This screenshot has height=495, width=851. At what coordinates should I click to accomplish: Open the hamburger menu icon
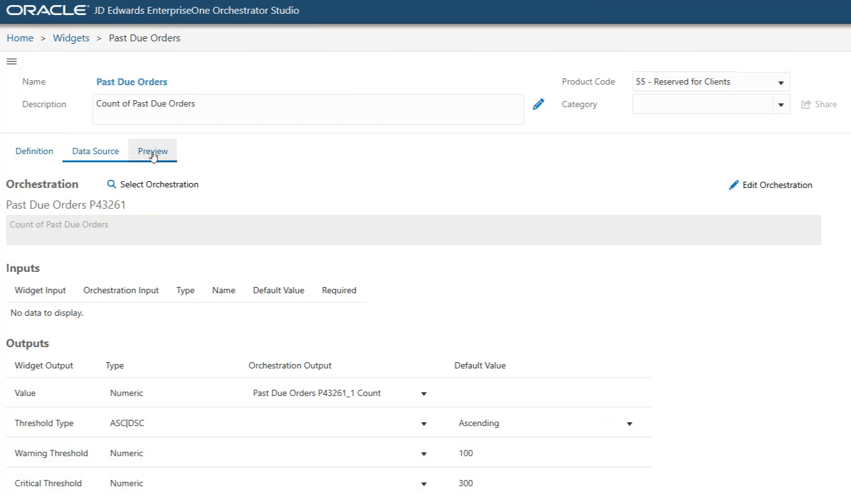(x=11, y=61)
